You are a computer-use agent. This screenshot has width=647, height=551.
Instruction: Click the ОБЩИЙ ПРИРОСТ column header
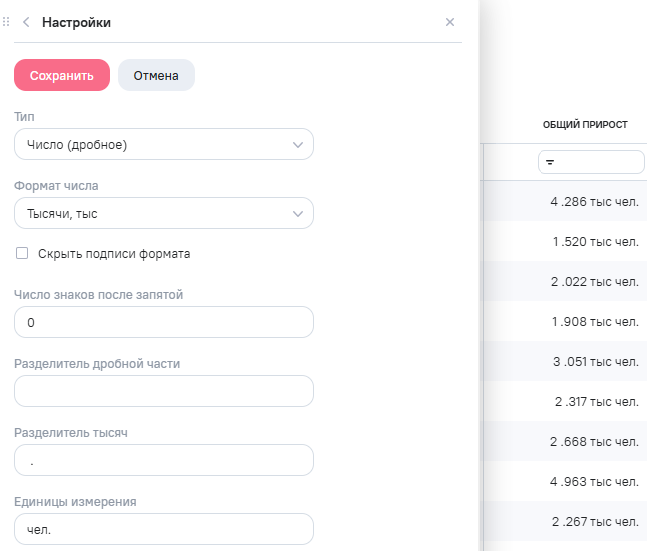[584, 124]
